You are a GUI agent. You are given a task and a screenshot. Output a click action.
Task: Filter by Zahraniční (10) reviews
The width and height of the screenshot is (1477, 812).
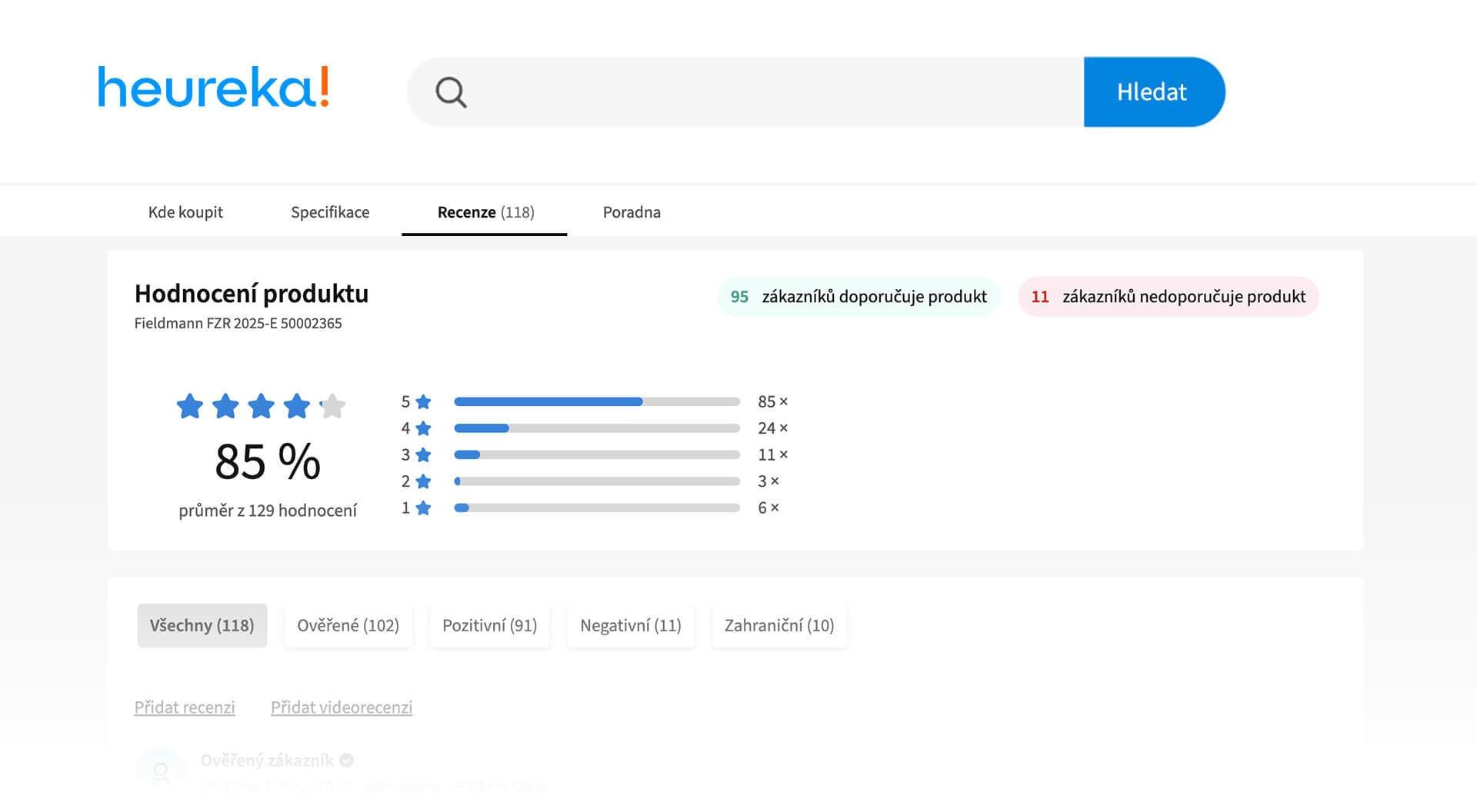point(779,626)
